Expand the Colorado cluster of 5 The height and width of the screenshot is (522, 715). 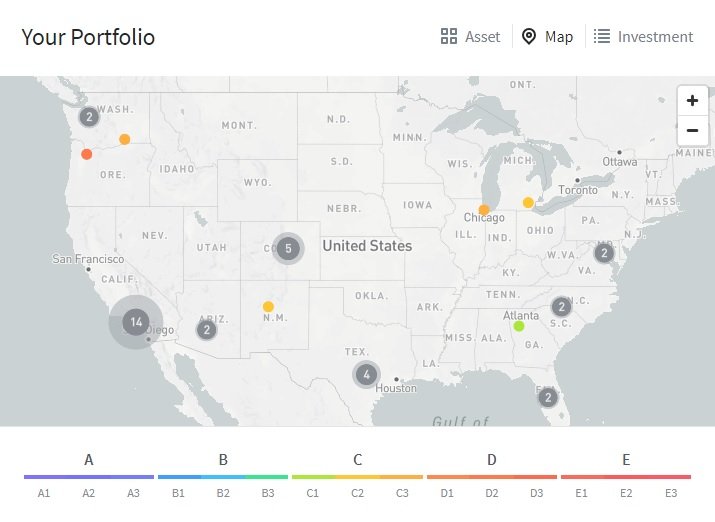point(288,248)
